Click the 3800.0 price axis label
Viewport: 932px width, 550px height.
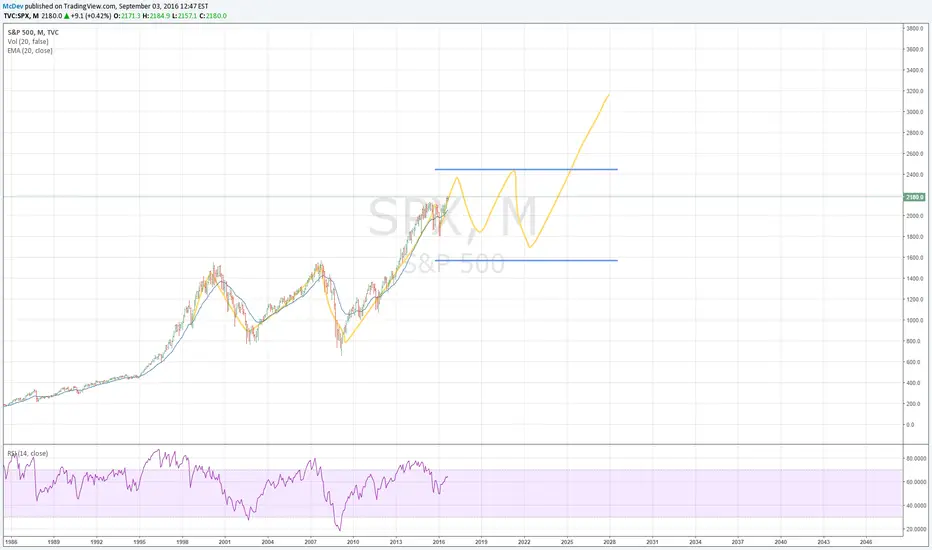(914, 29)
